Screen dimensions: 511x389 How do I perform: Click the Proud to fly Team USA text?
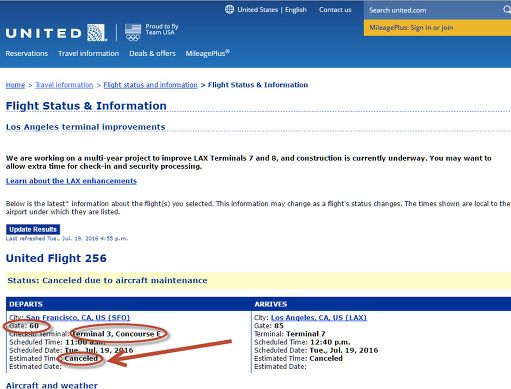click(x=162, y=29)
